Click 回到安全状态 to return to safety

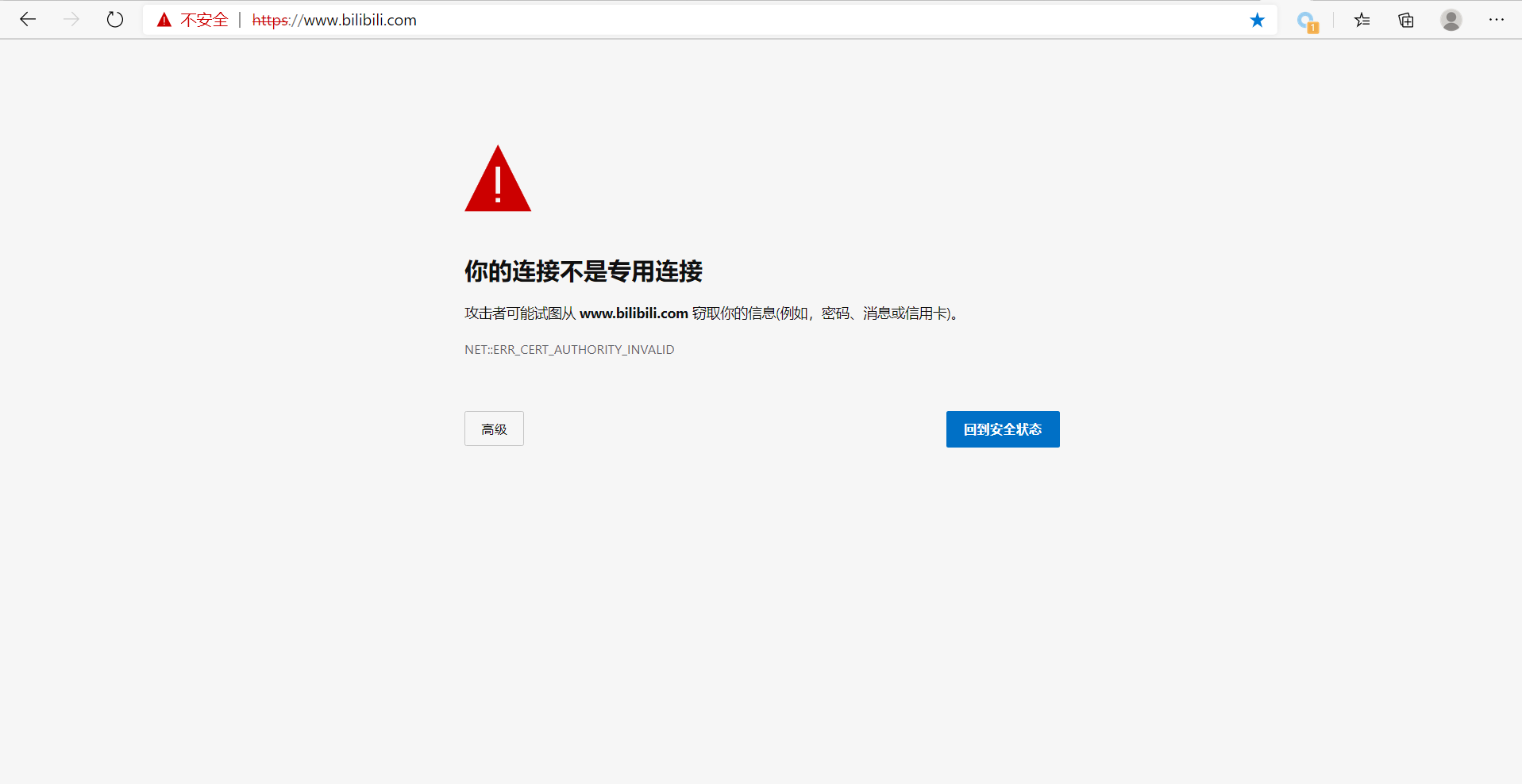click(1002, 429)
